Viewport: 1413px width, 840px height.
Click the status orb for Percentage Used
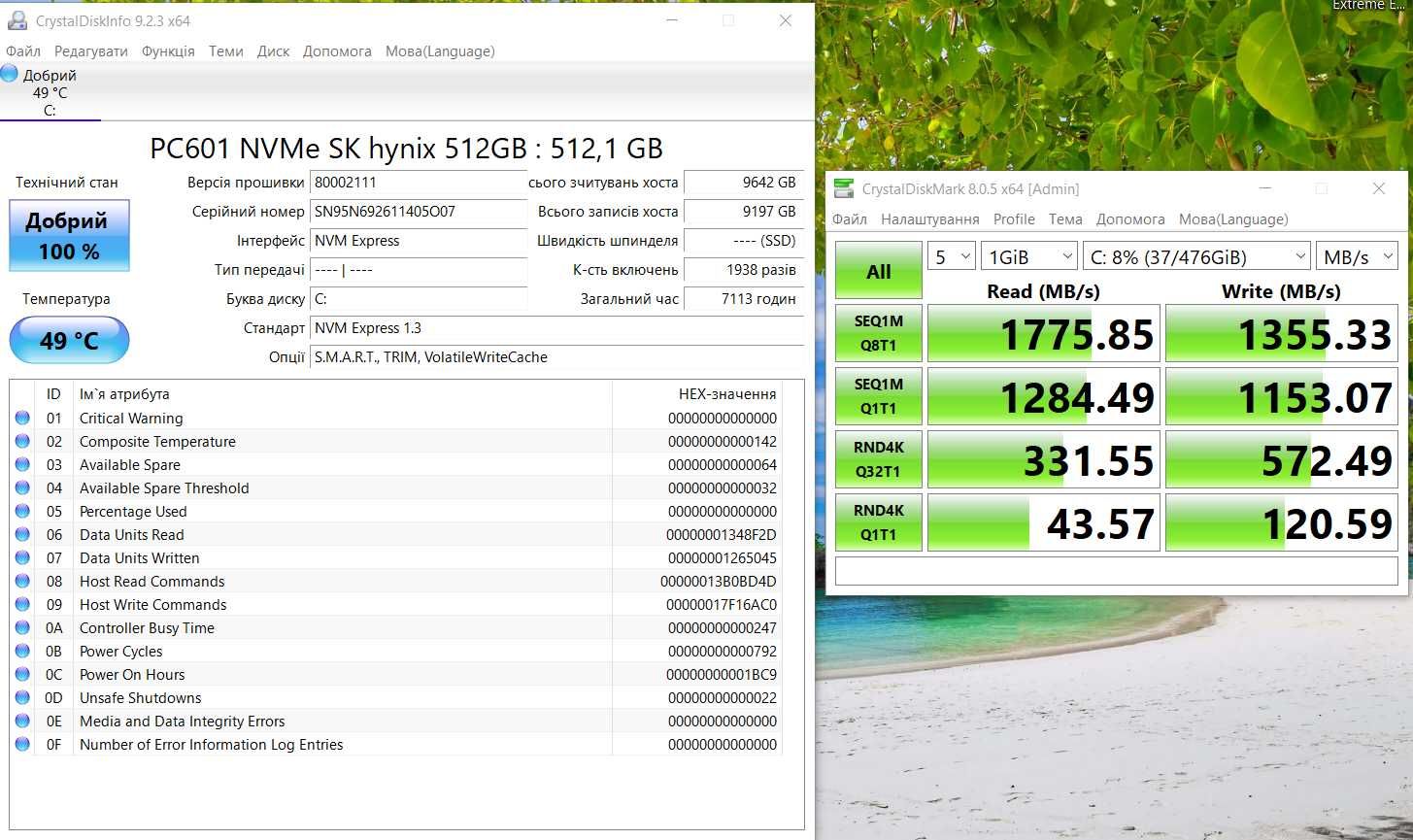click(x=22, y=512)
